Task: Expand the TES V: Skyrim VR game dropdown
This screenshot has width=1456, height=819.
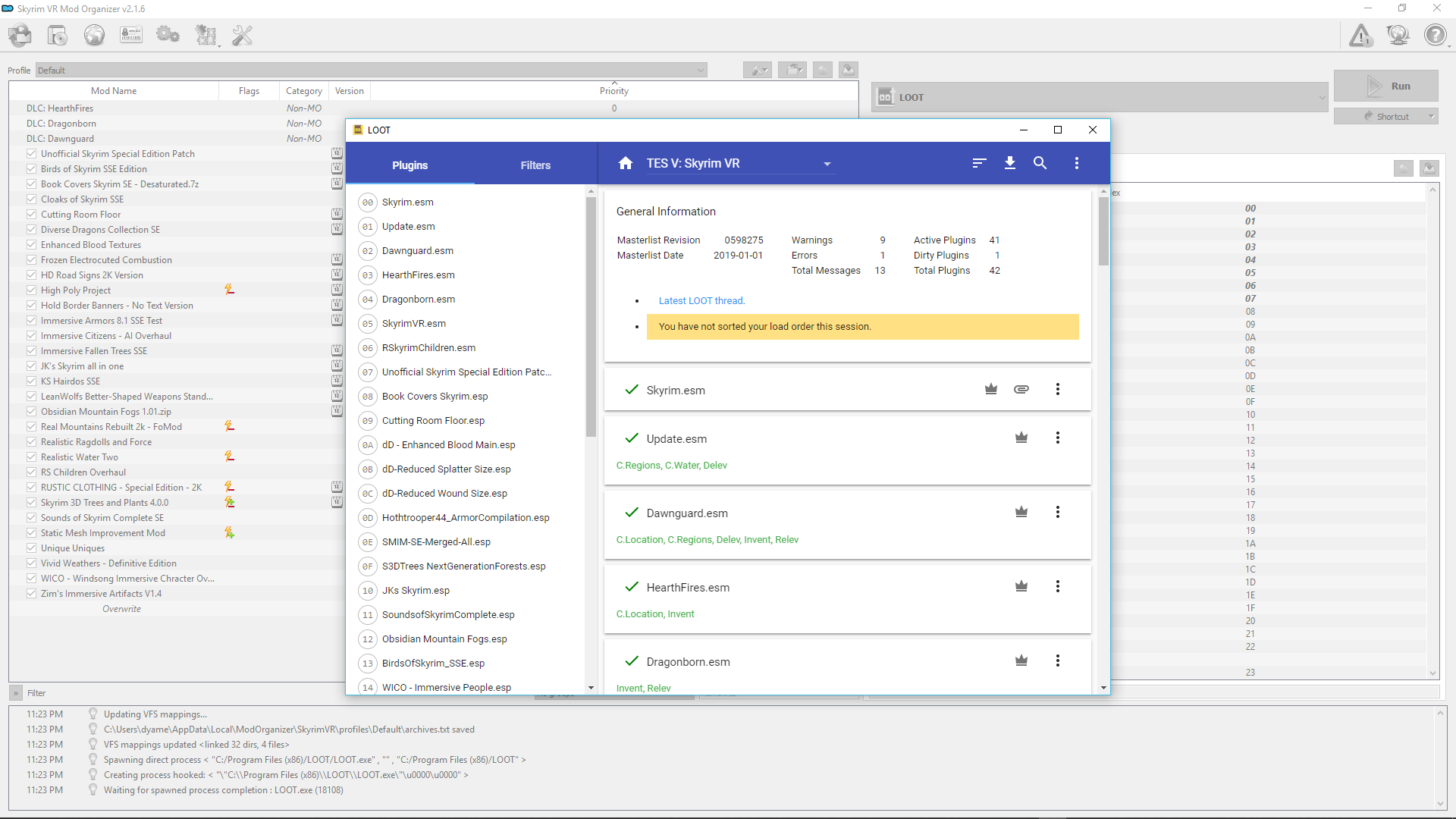Action: [739, 163]
